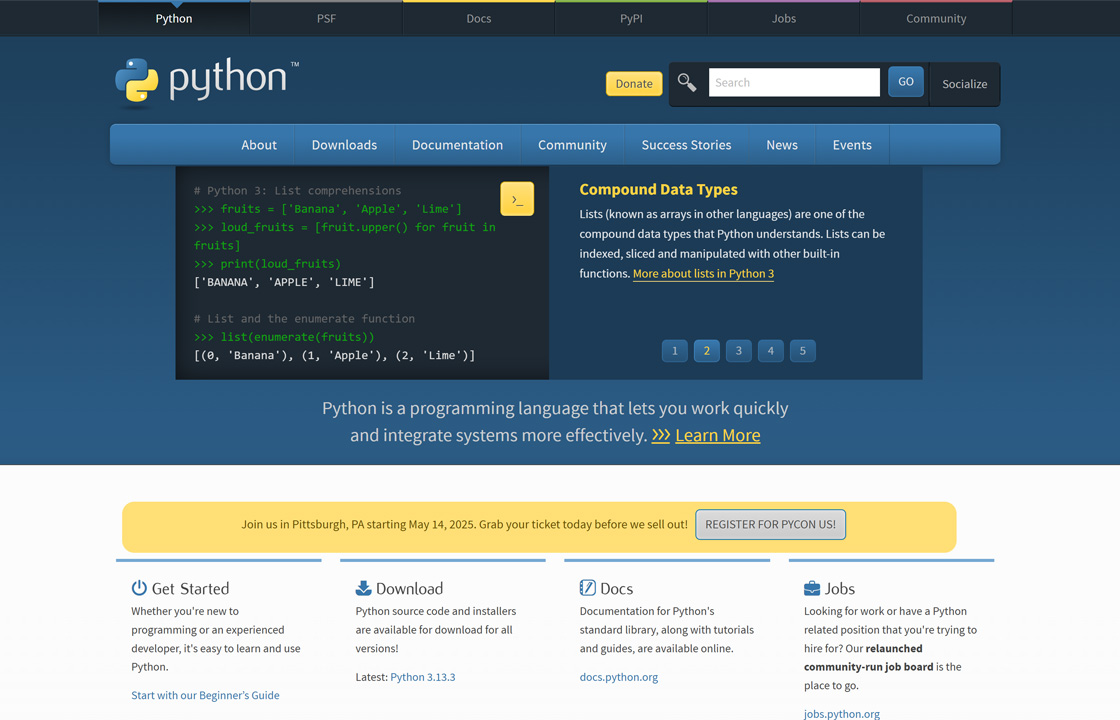Image resolution: width=1120 pixels, height=720 pixels.
Task: Go to the PyPI top tab
Action: (631, 19)
